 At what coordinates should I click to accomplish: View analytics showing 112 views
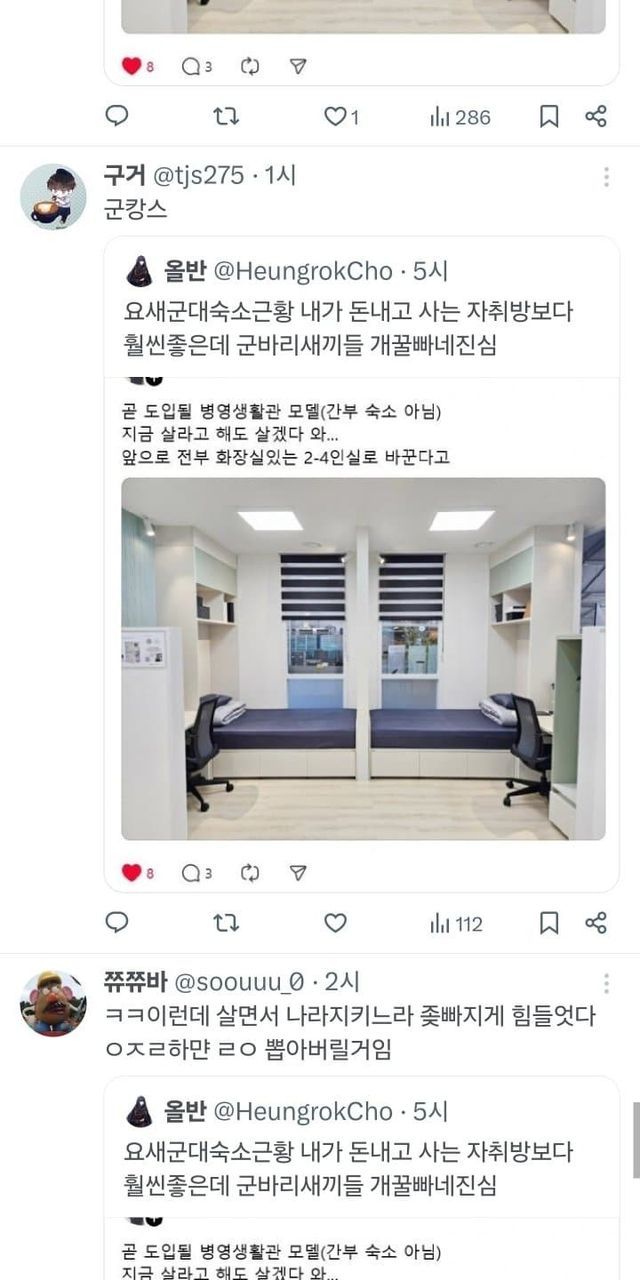pyautogui.click(x=456, y=924)
